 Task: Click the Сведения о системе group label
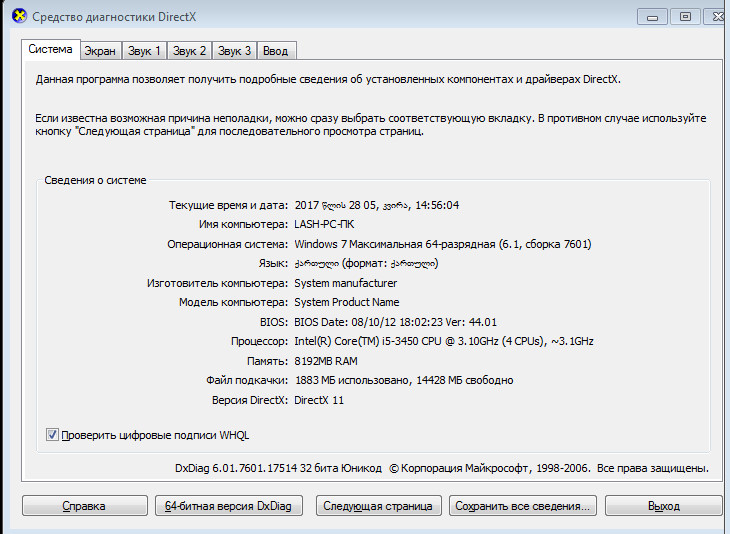pos(95,180)
